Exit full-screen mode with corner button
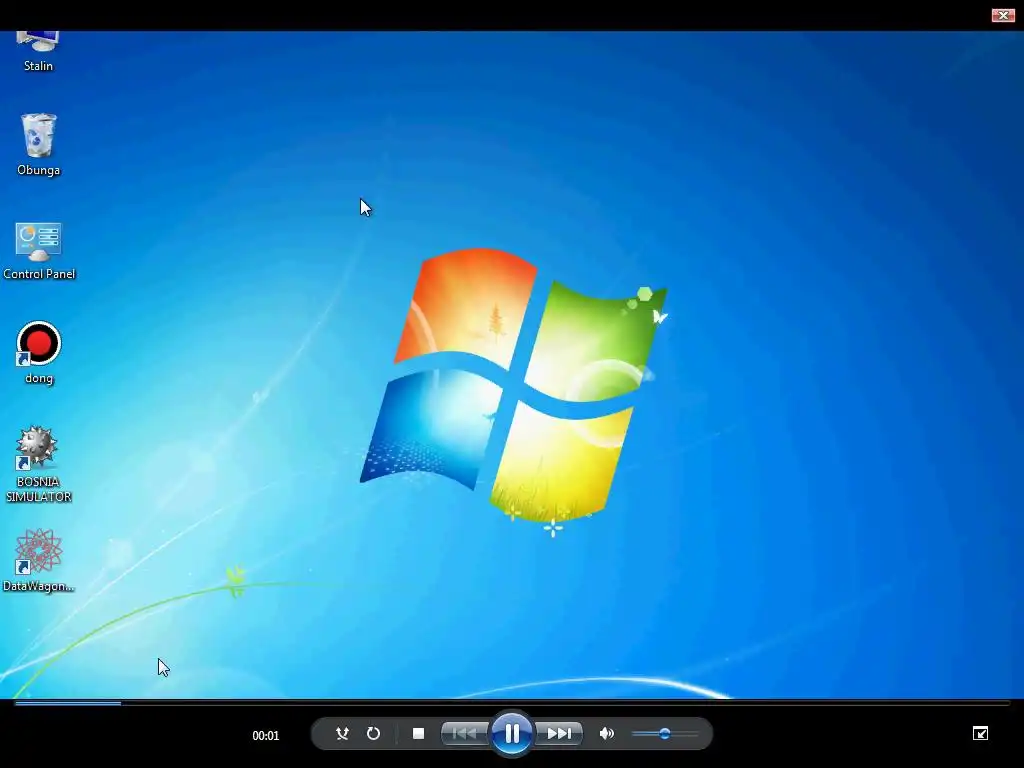The width and height of the screenshot is (1024, 768). [x=980, y=733]
